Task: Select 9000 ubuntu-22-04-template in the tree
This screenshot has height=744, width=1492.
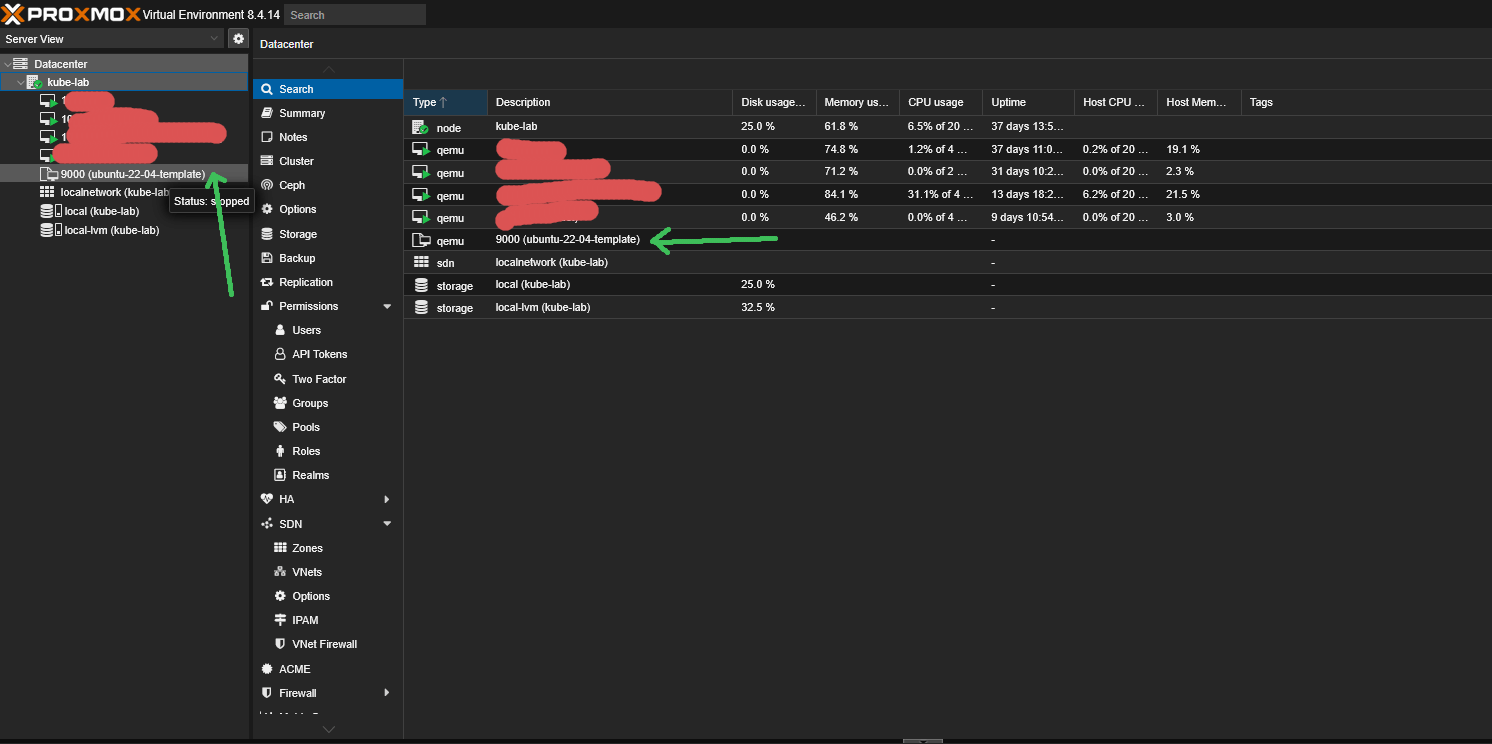Action: (x=132, y=174)
